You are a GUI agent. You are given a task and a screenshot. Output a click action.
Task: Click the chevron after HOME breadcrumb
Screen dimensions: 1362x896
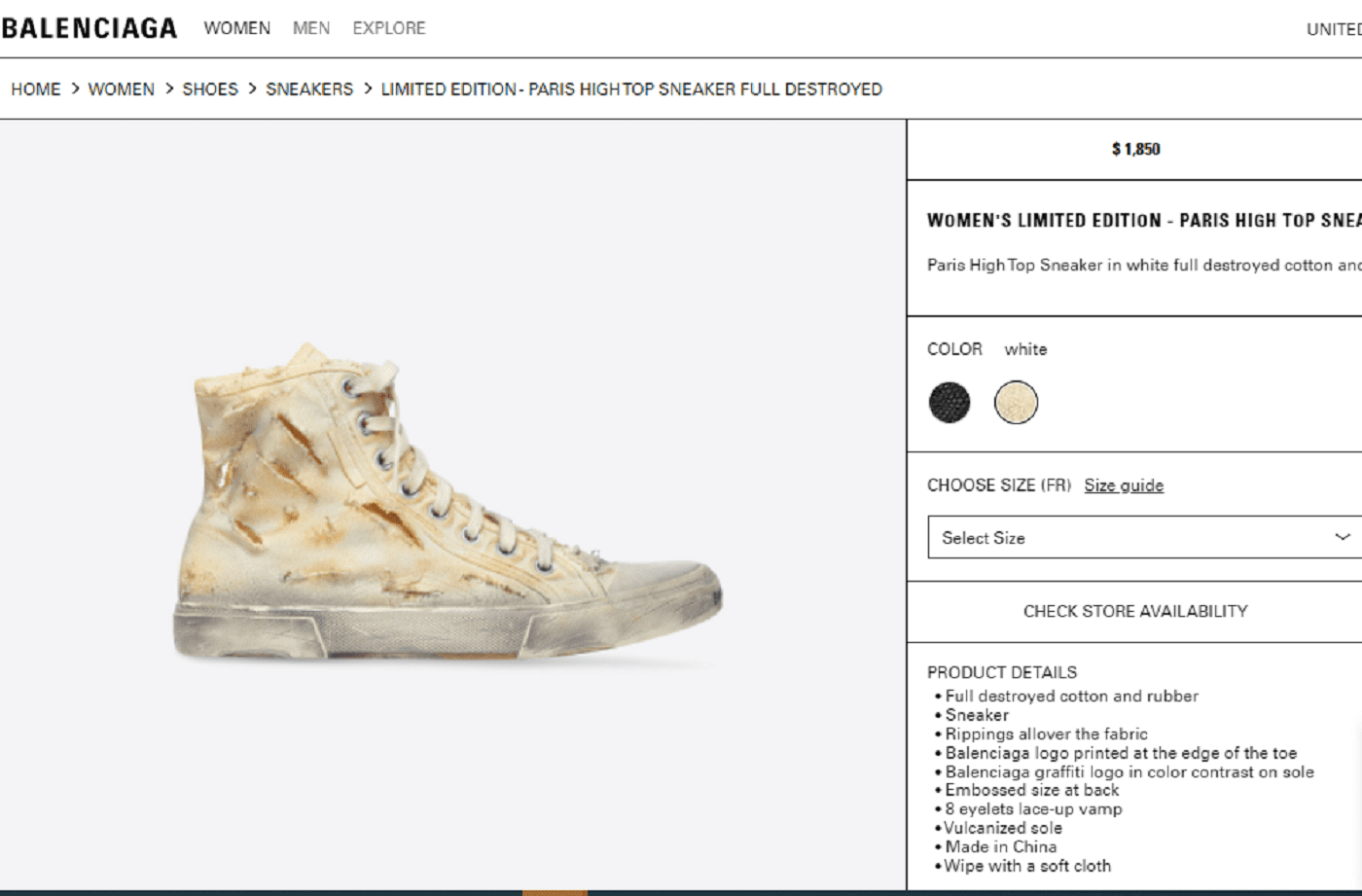75,89
